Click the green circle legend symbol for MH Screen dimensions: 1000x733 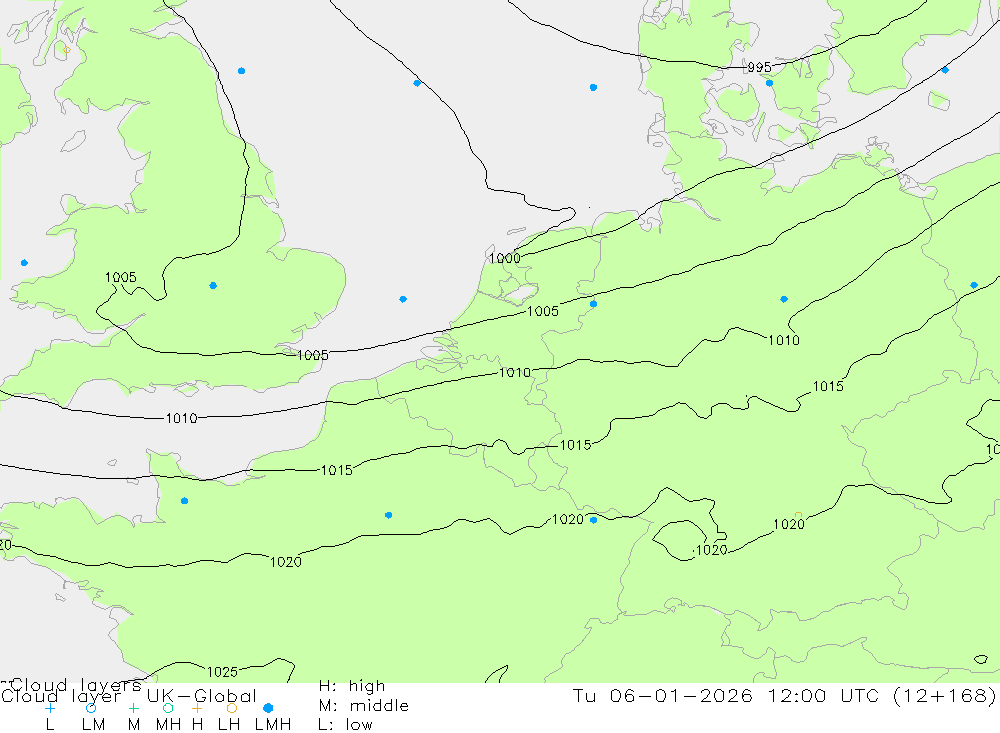pos(168,708)
